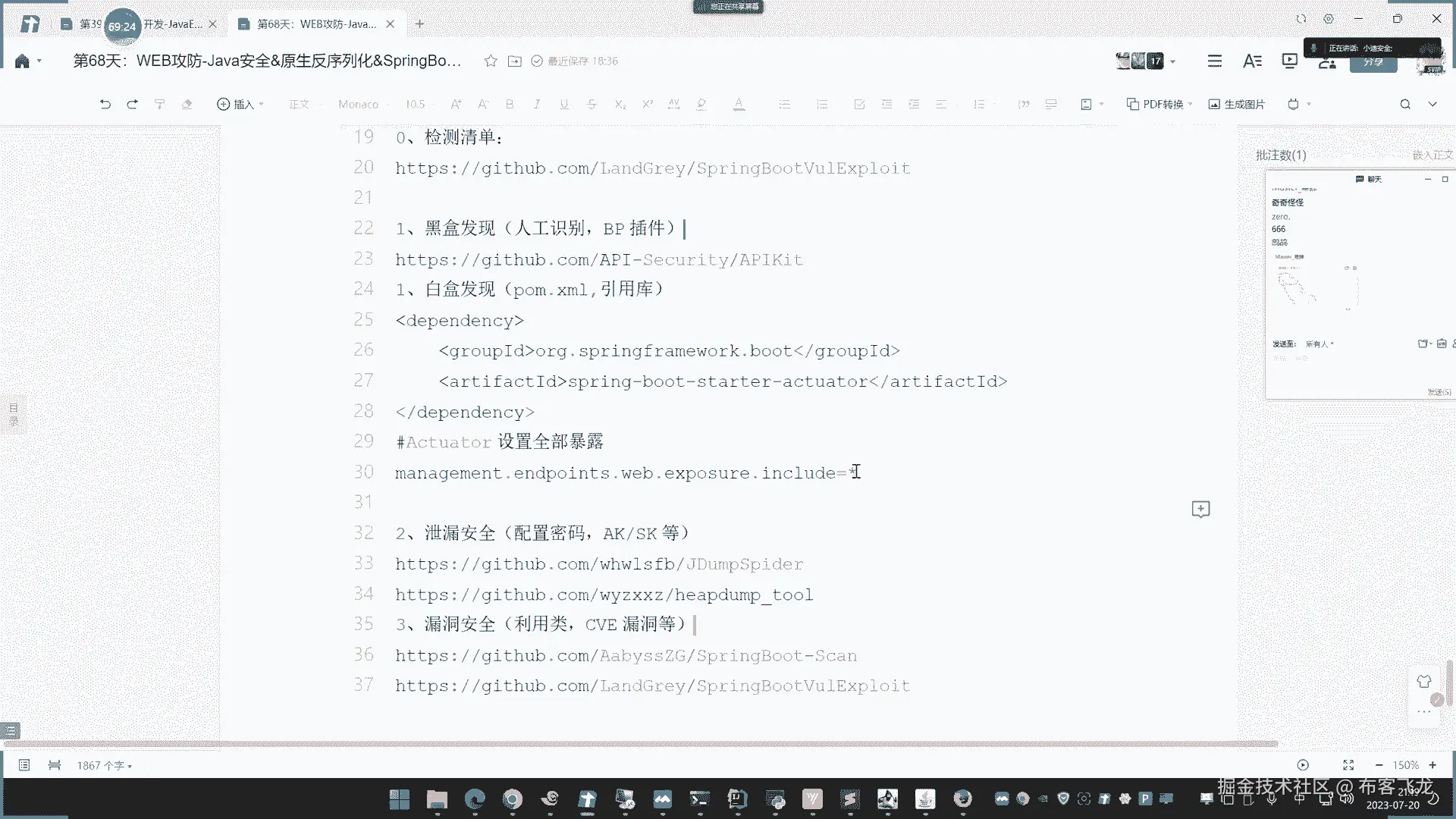Viewport: 1456px width, 819px height.
Task: Click the format painter icon
Action: pos(159,104)
